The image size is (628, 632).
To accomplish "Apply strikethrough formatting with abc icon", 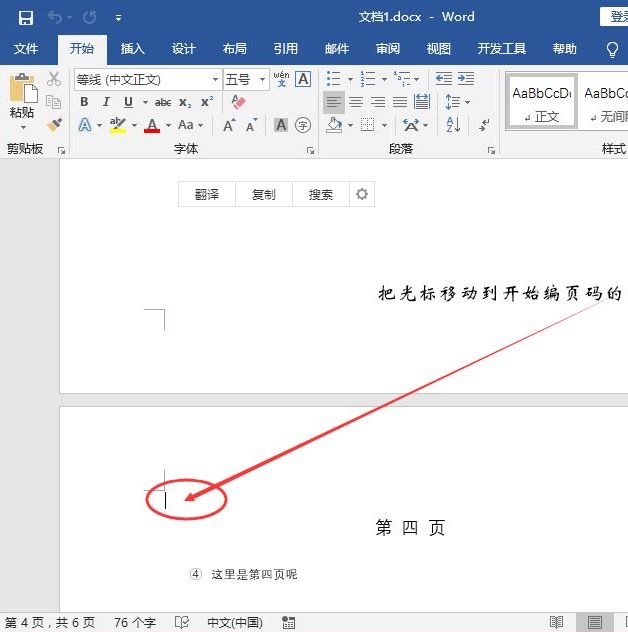I will point(162,102).
